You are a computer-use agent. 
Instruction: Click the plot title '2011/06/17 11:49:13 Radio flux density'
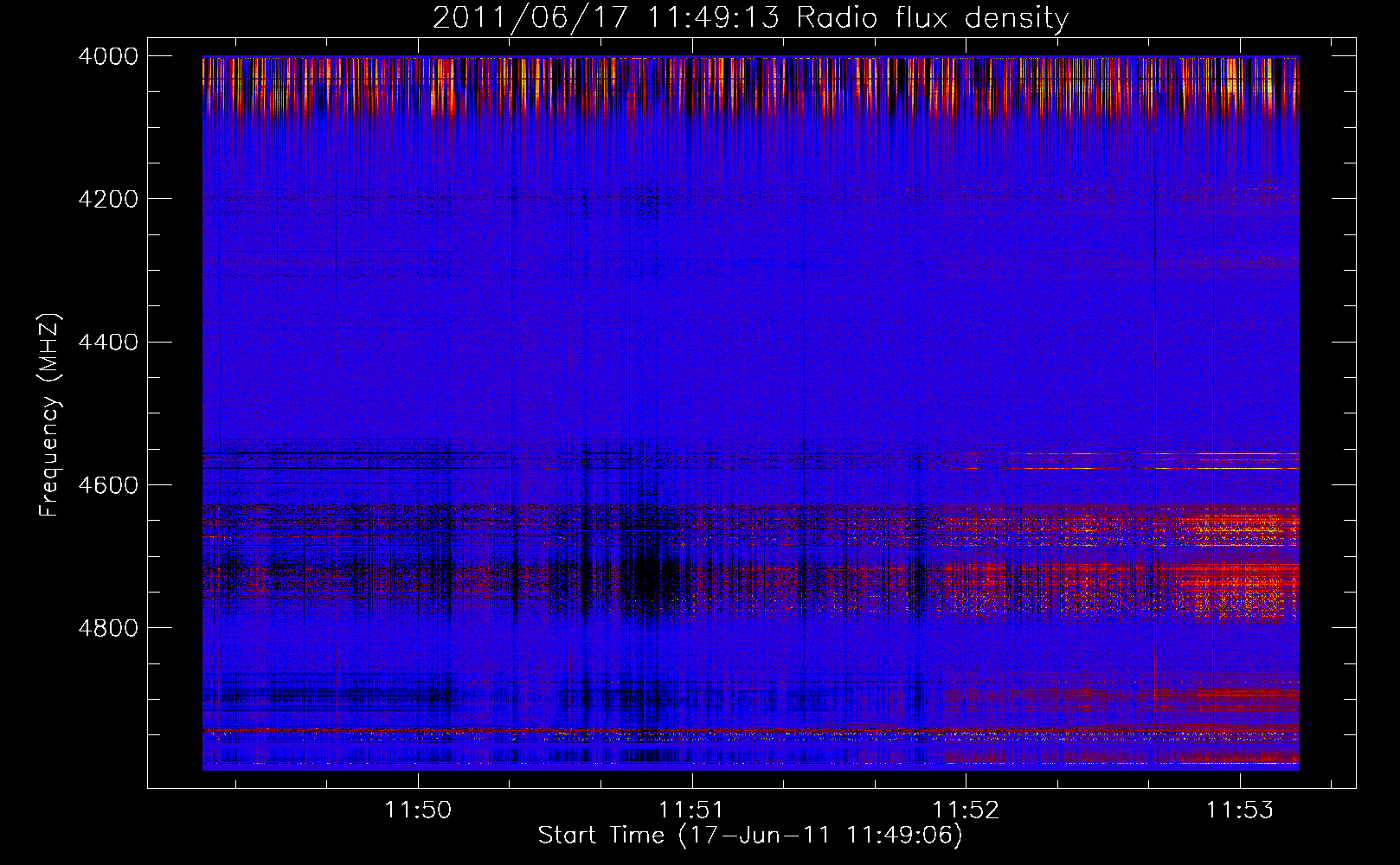[x=750, y=17]
